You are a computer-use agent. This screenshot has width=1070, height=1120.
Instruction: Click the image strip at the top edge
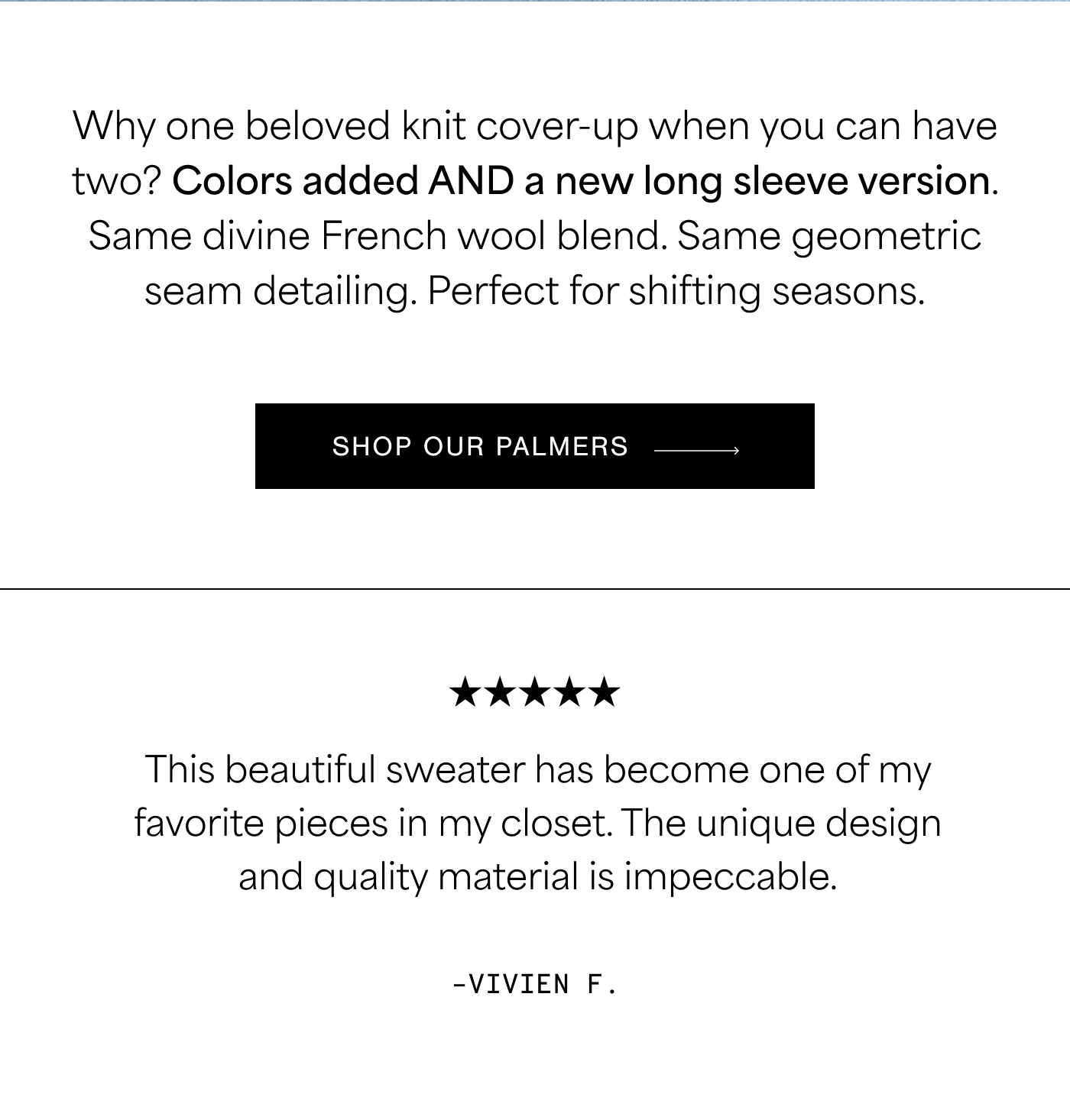pyautogui.click(x=535, y=2)
